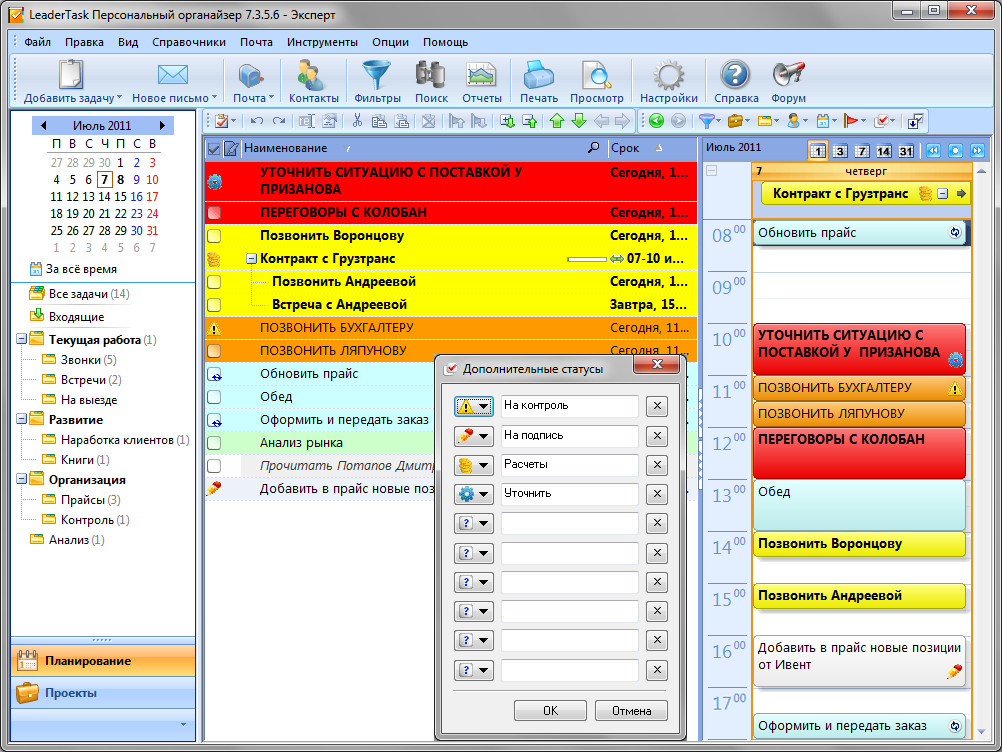This screenshot has width=1002, height=752.
Task: Toggle checkbox for ПЕРЕГОВОРЫ С КОЛОБАН task
Action: click(214, 213)
